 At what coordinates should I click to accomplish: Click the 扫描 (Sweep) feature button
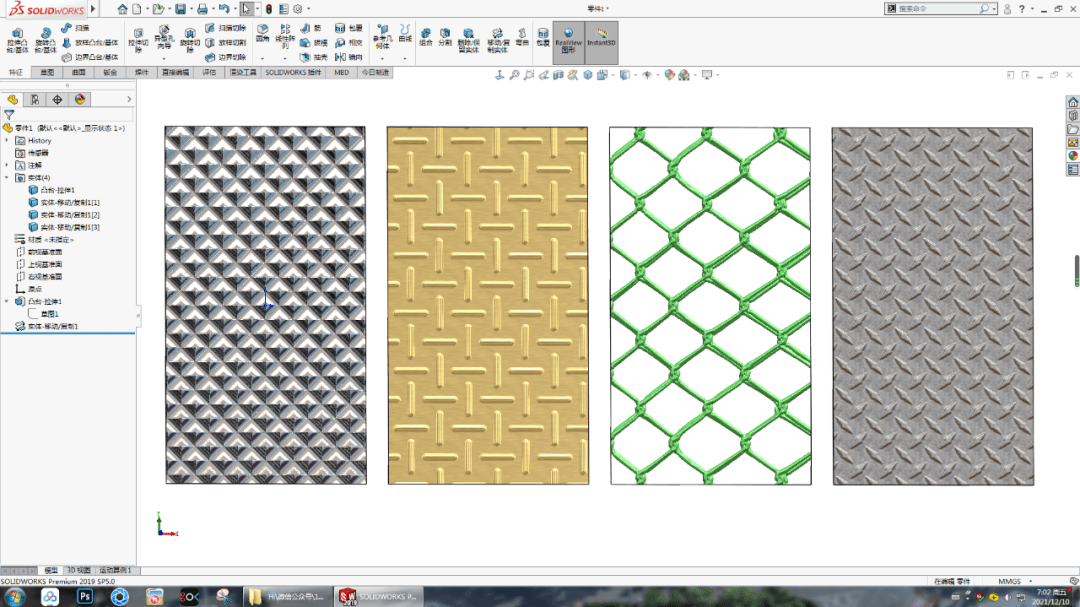point(75,28)
